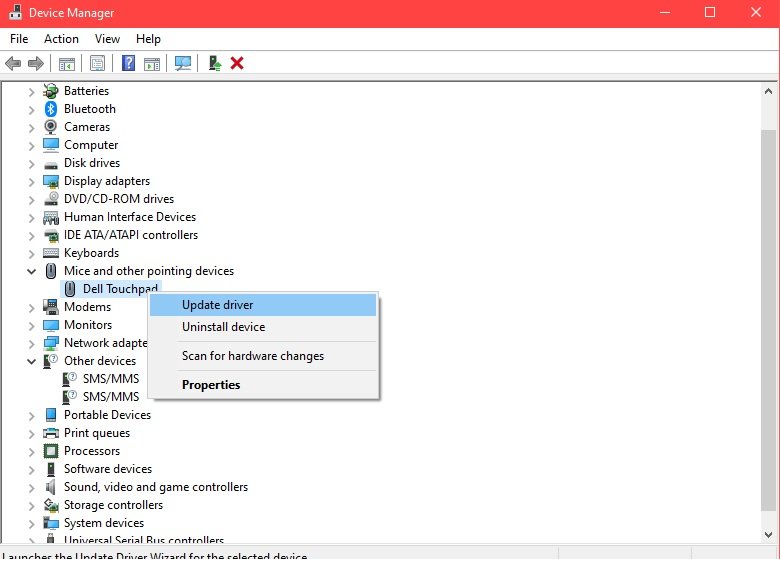Click the Forward arrow in the toolbar
This screenshot has height=566, width=780.
[x=35, y=64]
